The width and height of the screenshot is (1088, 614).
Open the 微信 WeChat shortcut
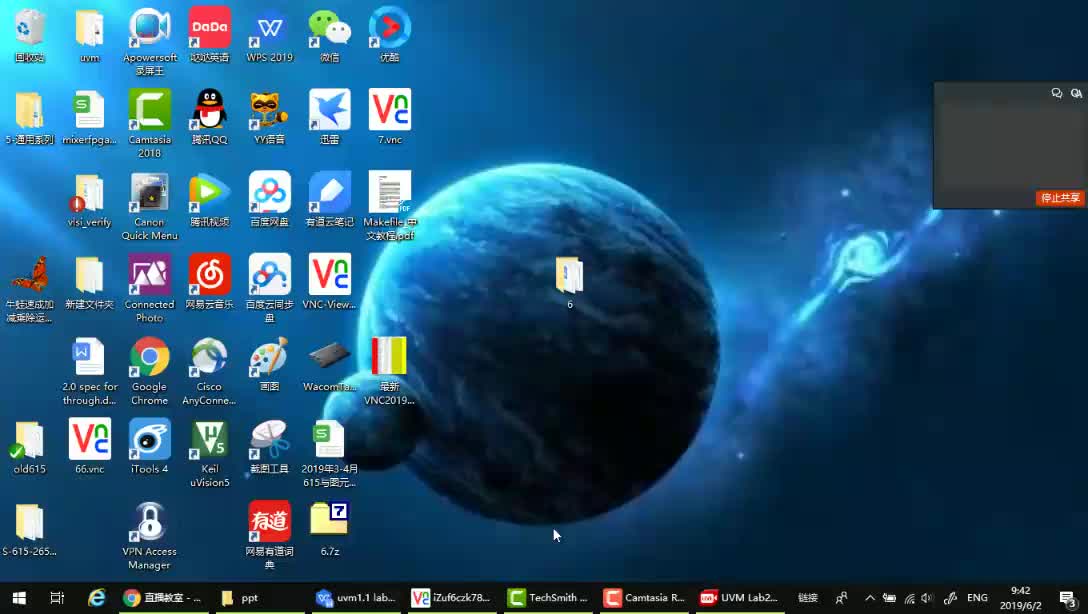click(x=330, y=35)
